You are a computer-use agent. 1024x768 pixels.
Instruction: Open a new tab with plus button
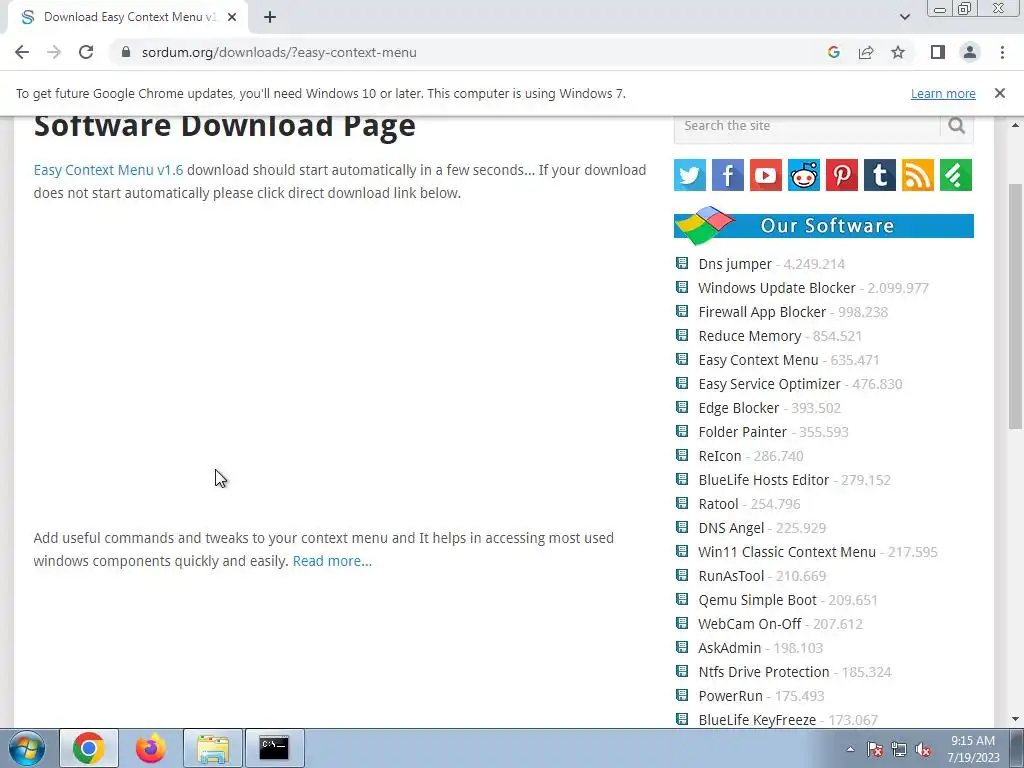[270, 17]
